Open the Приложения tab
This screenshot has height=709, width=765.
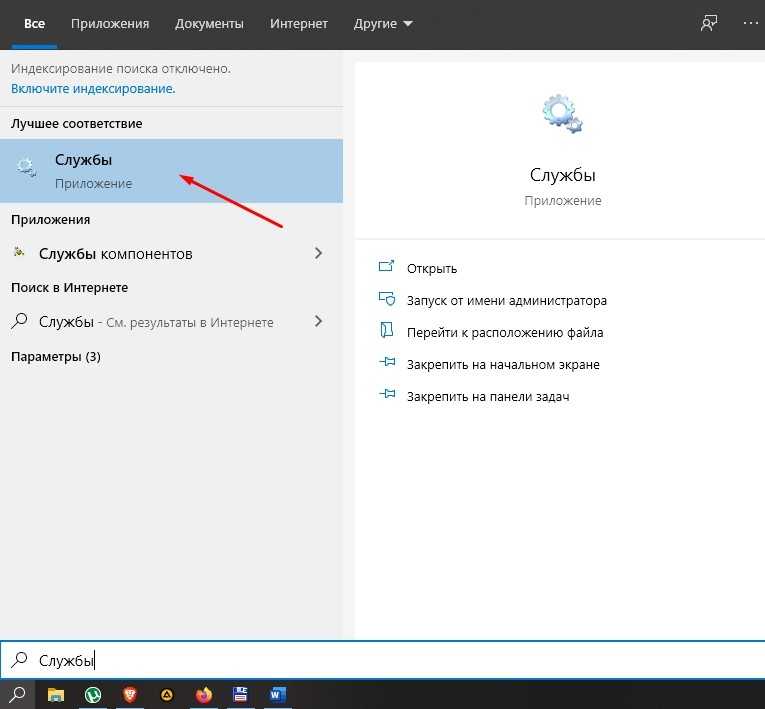[110, 23]
